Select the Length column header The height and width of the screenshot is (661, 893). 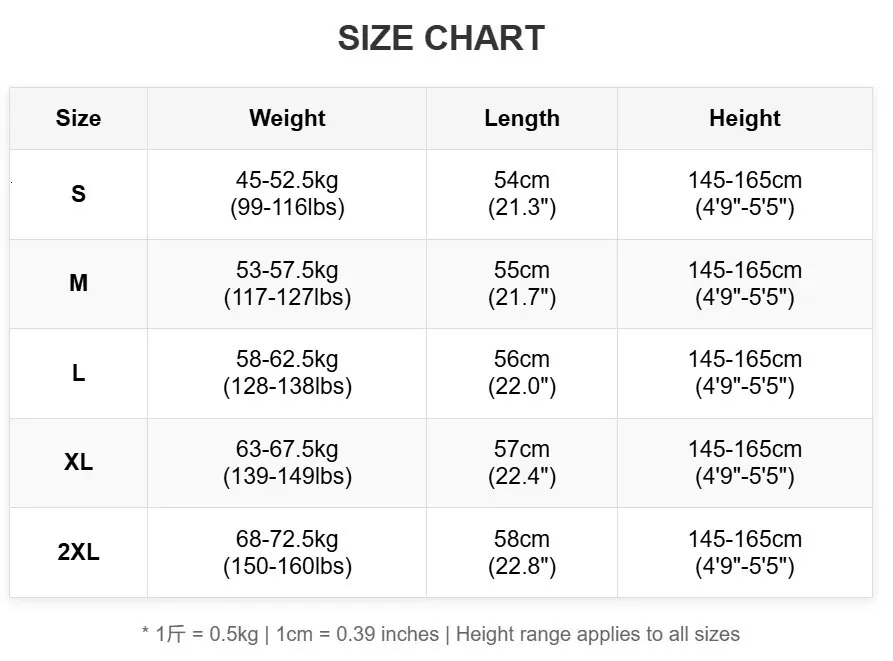click(521, 118)
